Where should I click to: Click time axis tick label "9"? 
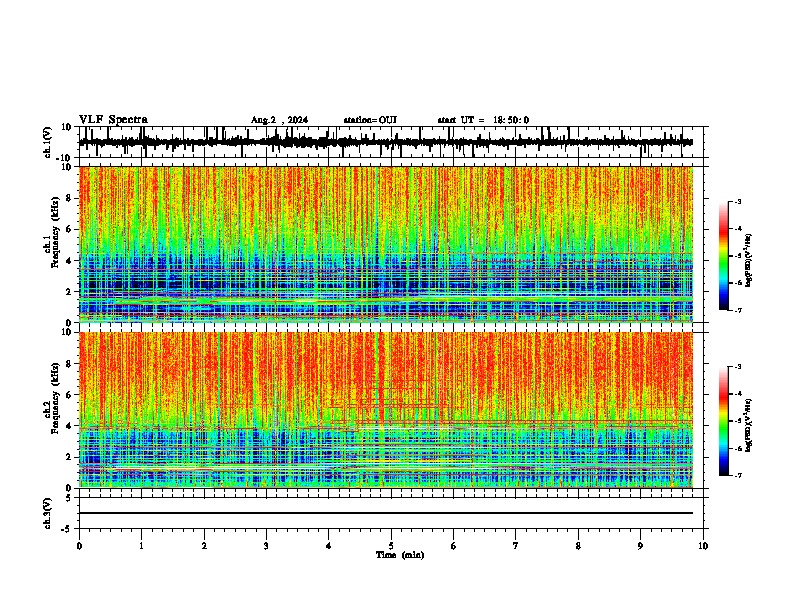point(640,546)
